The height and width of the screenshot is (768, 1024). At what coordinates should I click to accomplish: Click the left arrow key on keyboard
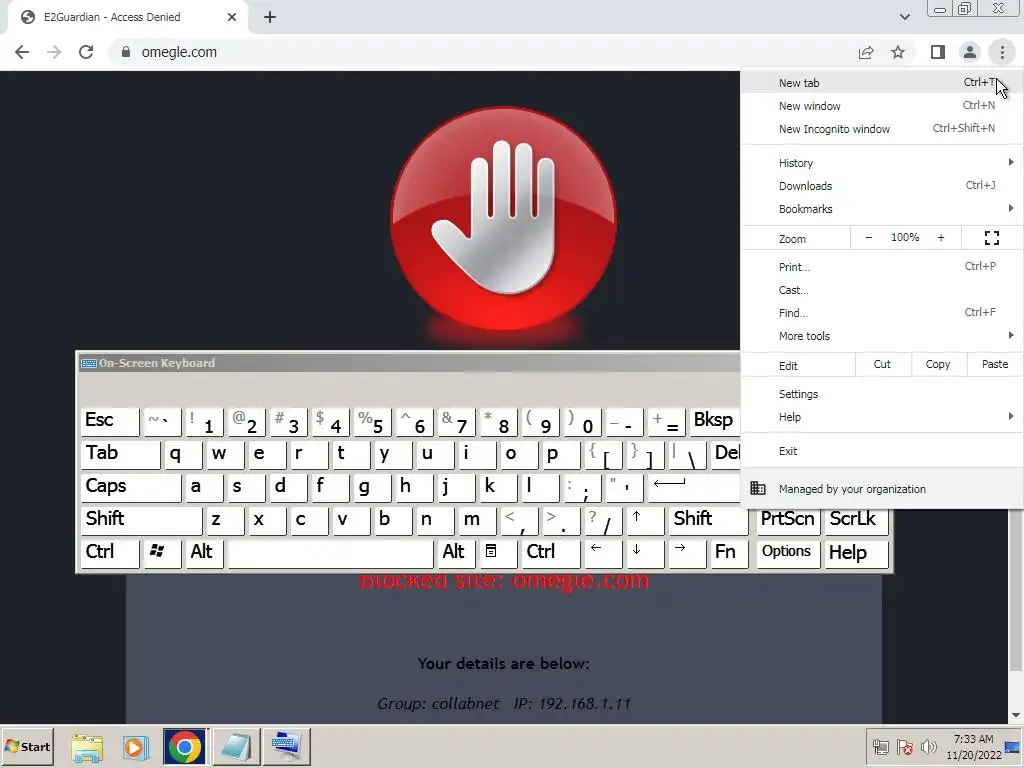[603, 553]
